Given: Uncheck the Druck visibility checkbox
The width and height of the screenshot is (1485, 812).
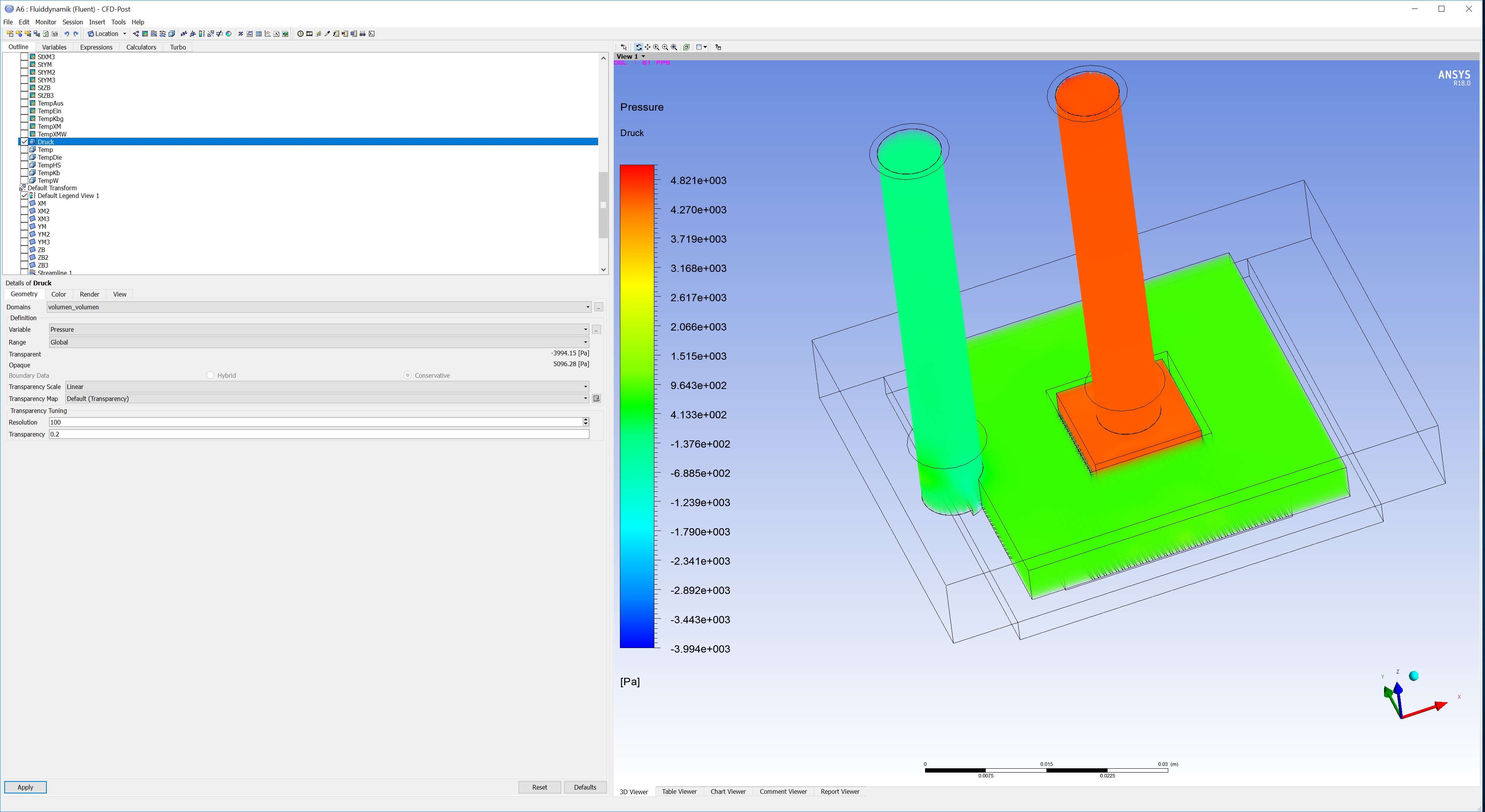Looking at the screenshot, I should pos(24,142).
